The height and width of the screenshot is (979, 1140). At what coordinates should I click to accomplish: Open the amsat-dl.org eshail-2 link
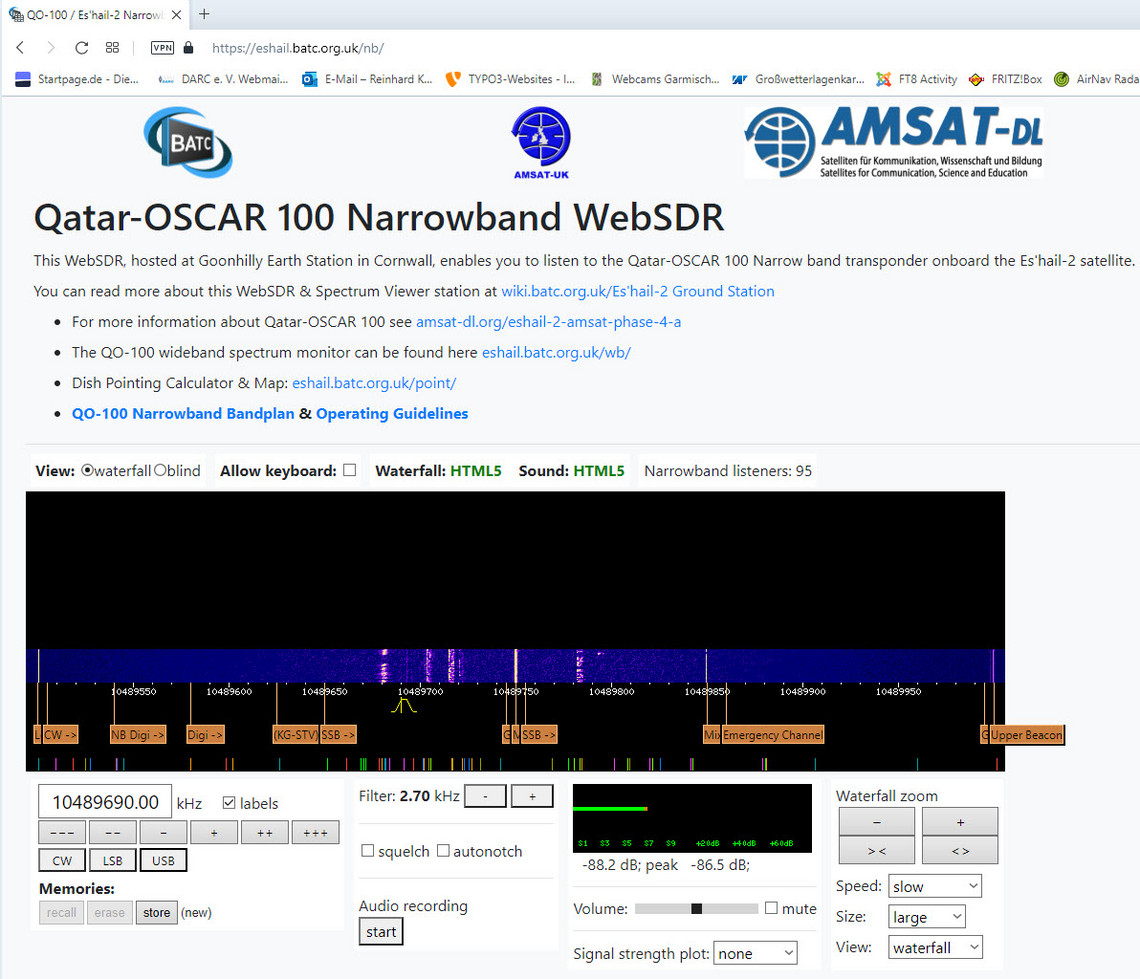point(548,322)
